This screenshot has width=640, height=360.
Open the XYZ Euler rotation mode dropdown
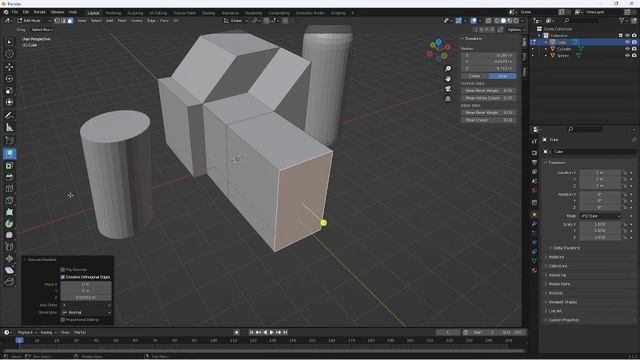pos(600,216)
